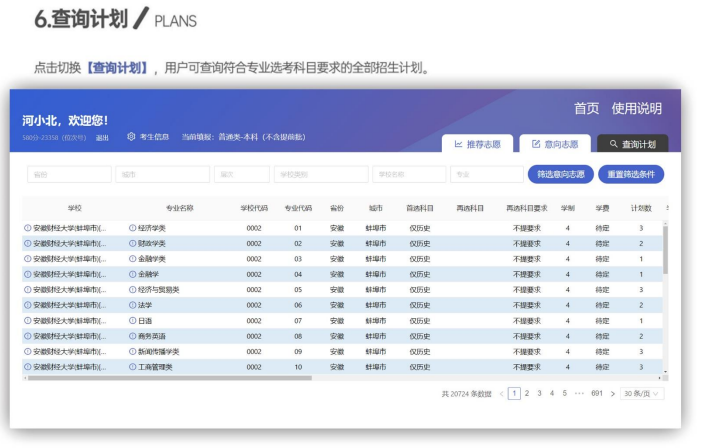Open the 使用说明 link

637,108
